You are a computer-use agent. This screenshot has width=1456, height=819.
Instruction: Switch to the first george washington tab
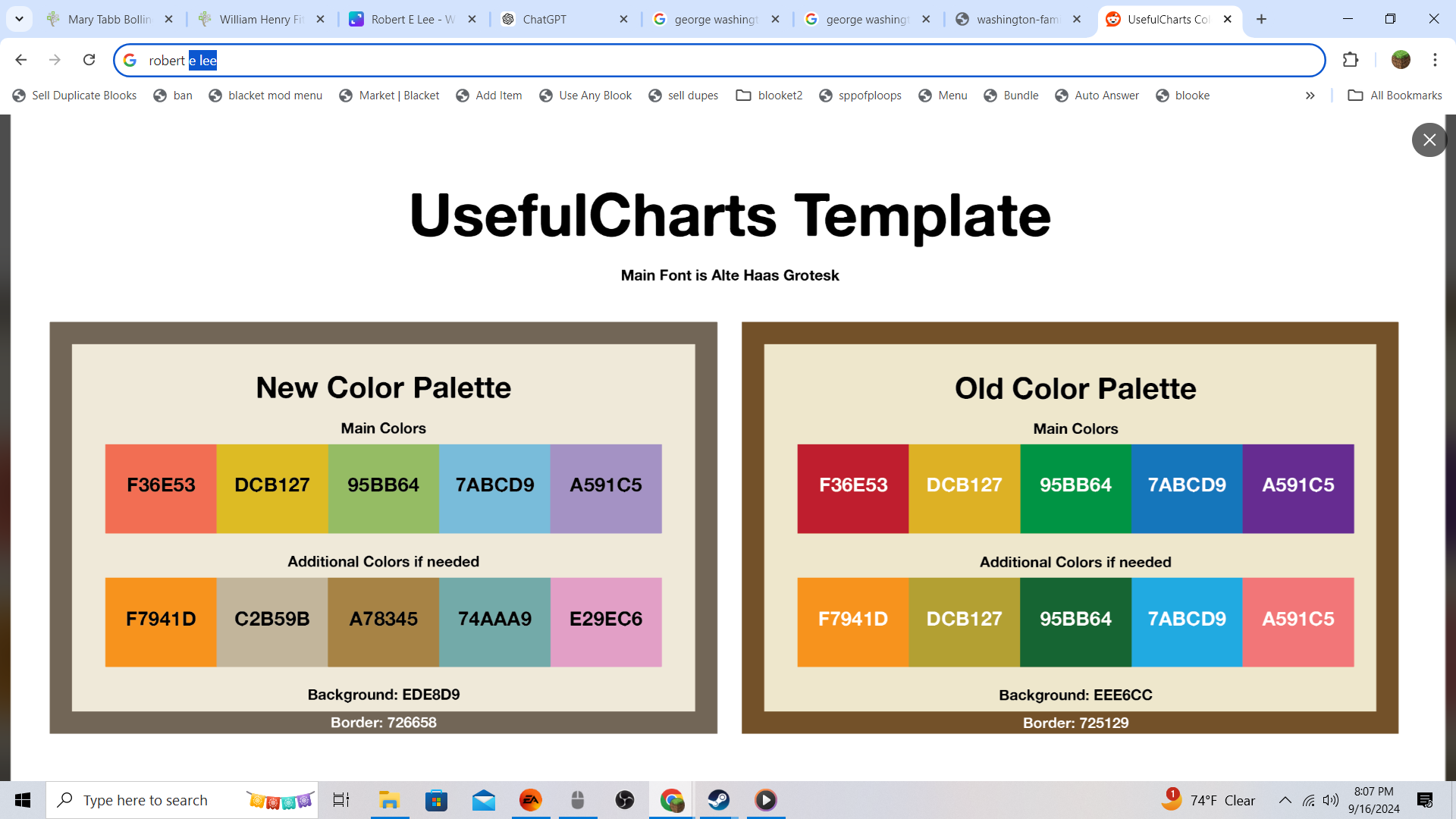click(x=717, y=19)
